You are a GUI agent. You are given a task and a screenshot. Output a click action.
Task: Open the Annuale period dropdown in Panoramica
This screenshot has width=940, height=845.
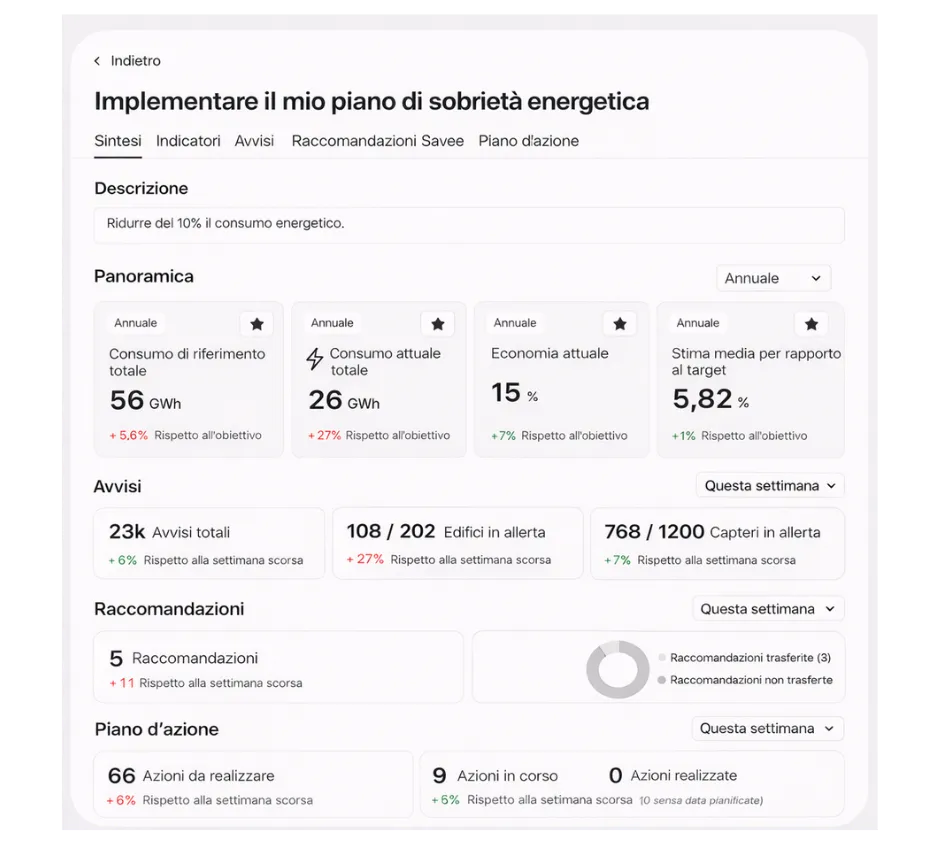click(x=772, y=278)
